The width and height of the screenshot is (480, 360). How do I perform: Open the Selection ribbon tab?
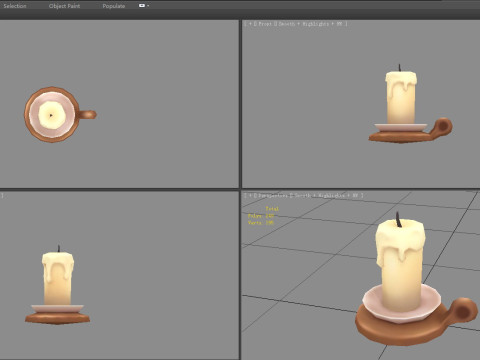pyautogui.click(x=15, y=6)
